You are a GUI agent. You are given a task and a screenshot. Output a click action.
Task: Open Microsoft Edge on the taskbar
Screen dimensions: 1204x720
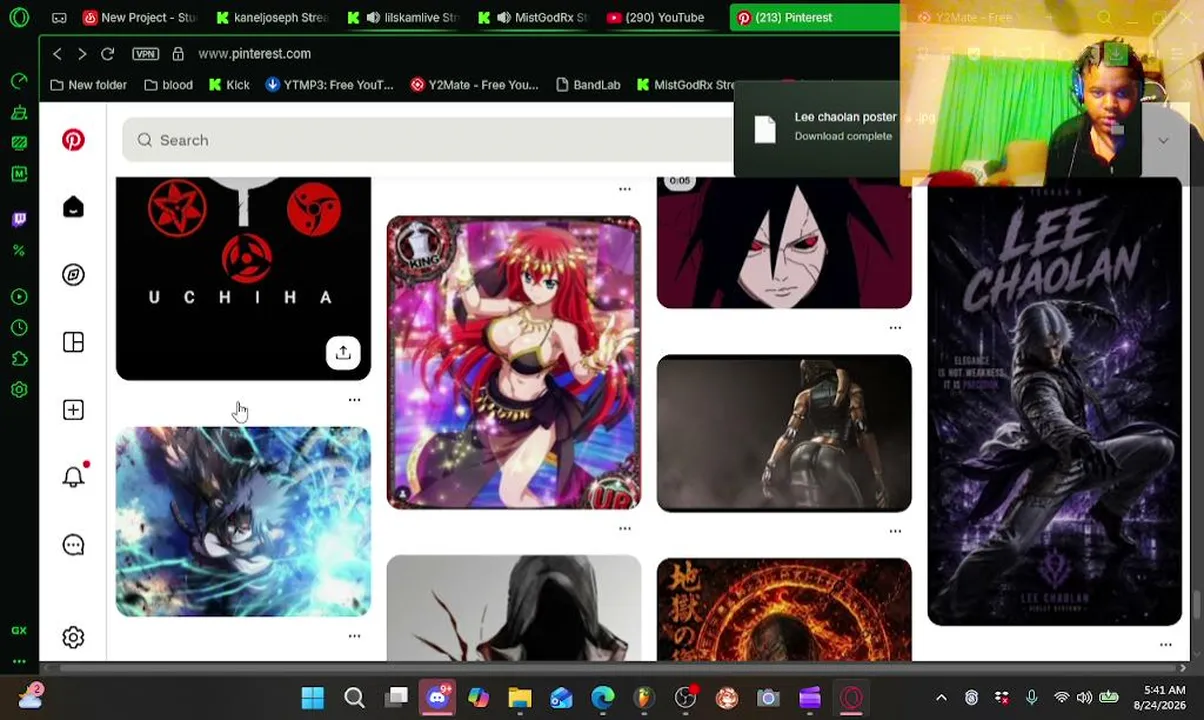[603, 697]
